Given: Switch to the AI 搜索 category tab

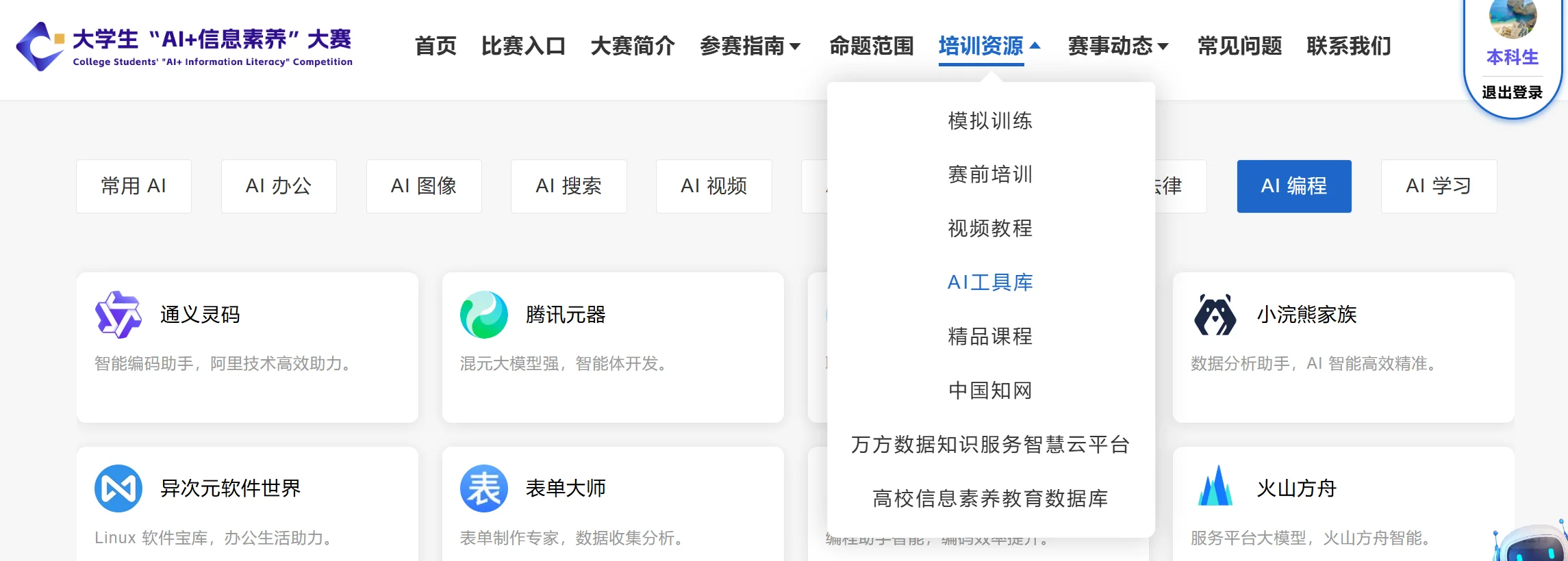Looking at the screenshot, I should [x=569, y=186].
